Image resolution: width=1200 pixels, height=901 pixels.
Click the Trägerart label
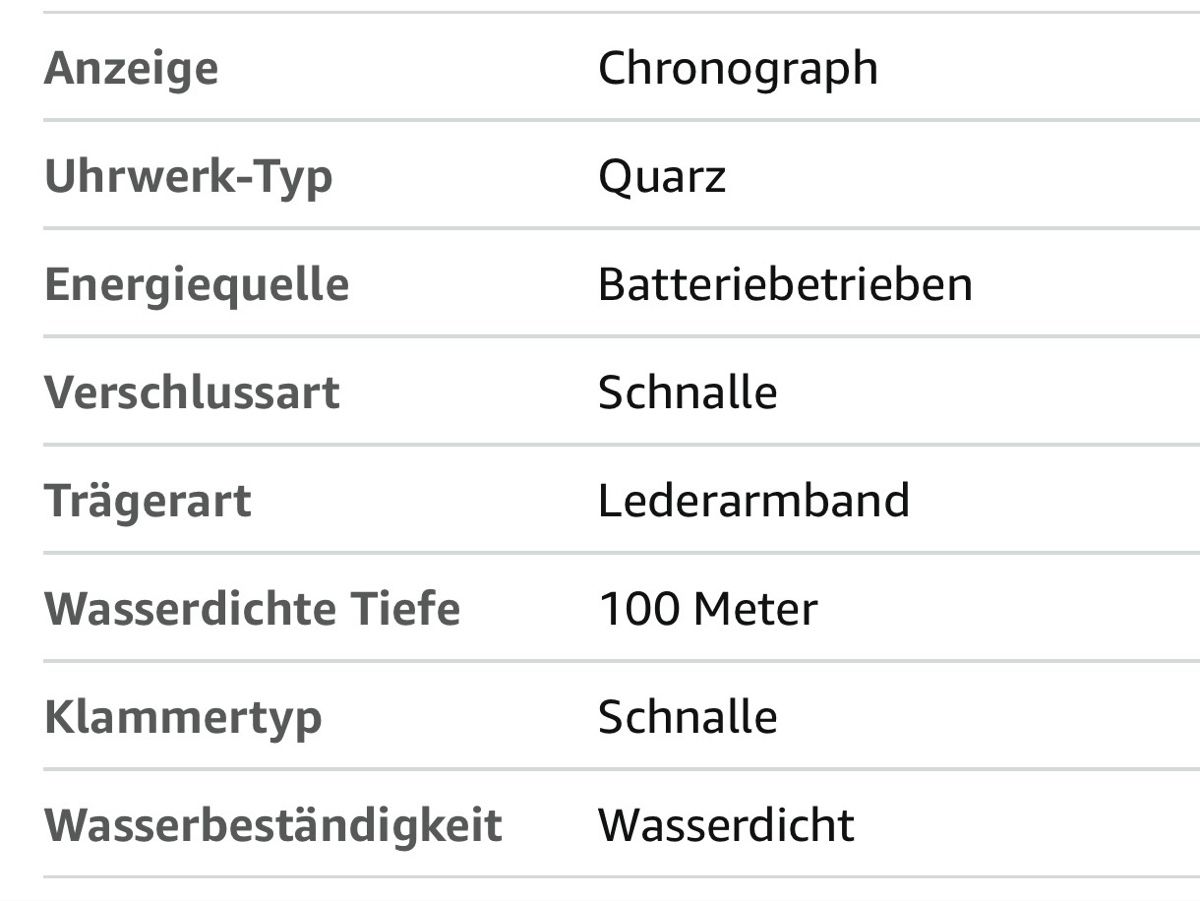coord(148,501)
